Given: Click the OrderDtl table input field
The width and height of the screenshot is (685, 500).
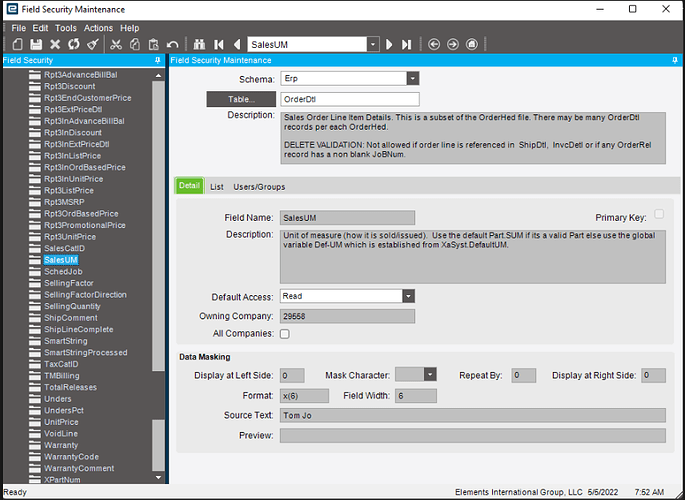Looking at the screenshot, I should pos(350,99).
